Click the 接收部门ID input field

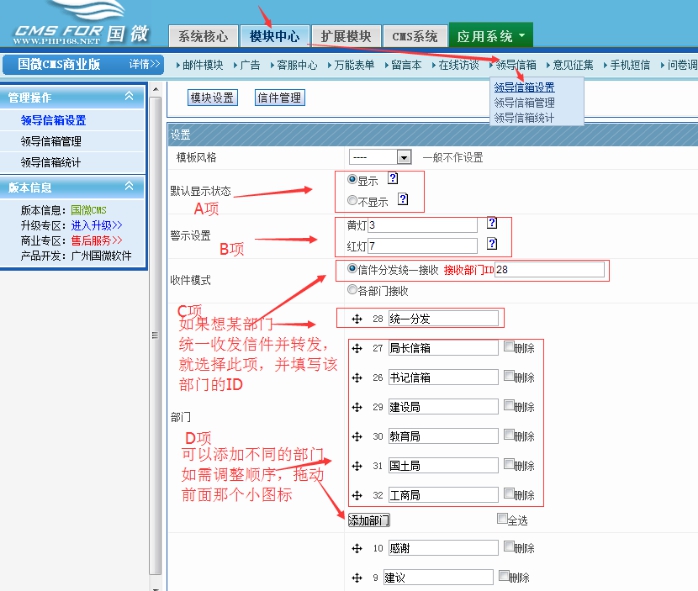(549, 269)
